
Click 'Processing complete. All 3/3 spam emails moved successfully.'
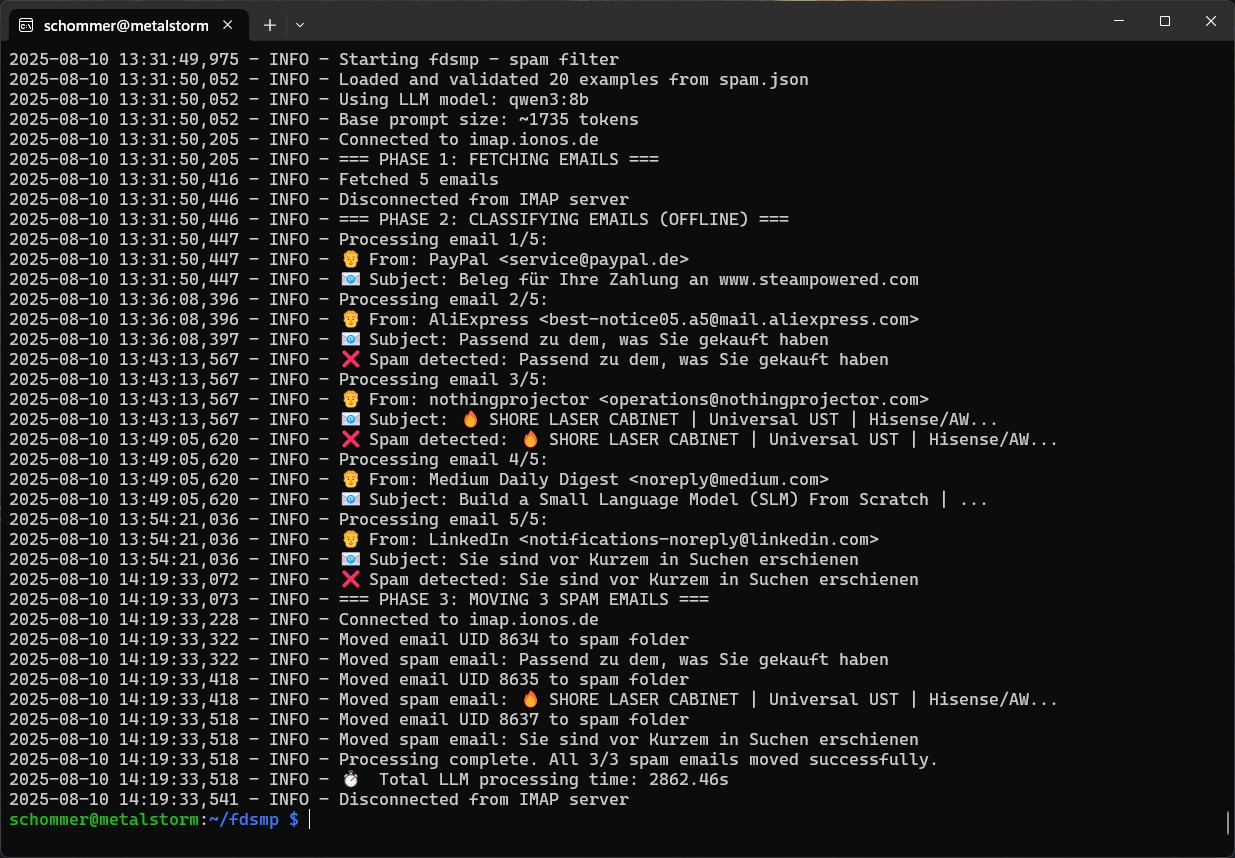[639, 759]
